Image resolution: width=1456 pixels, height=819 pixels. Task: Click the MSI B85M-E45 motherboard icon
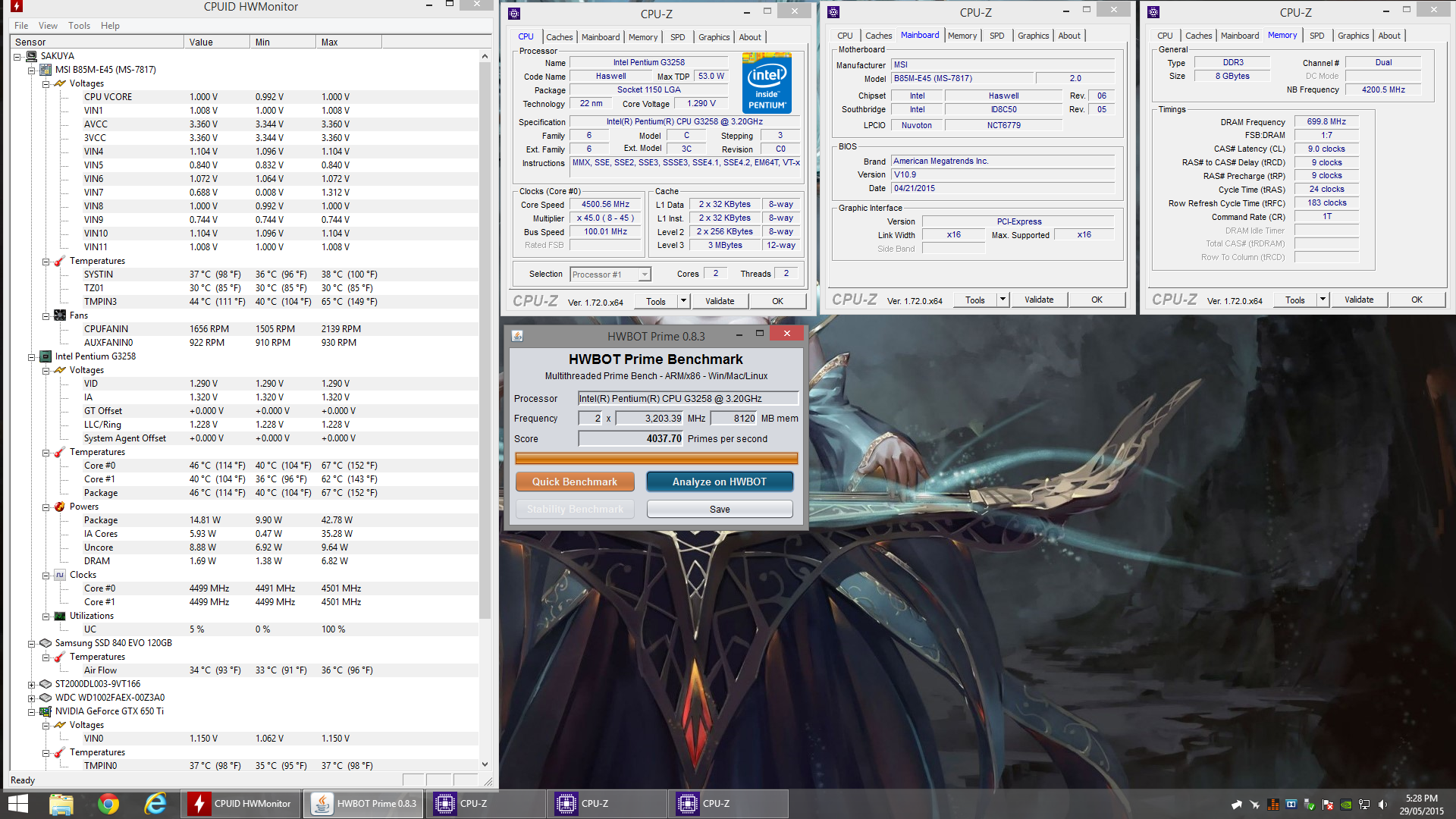[x=45, y=70]
